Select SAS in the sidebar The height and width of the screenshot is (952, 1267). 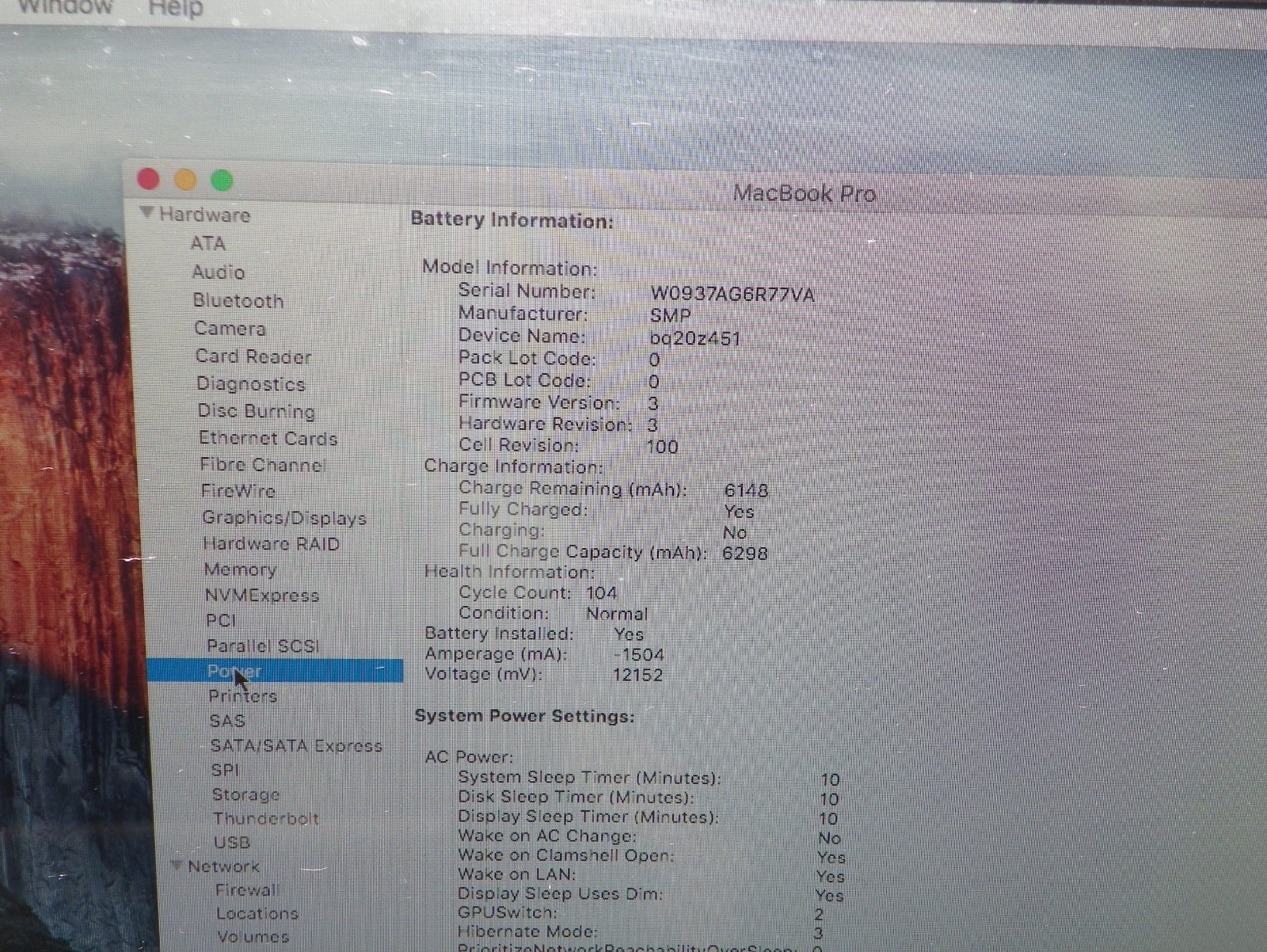(x=227, y=721)
